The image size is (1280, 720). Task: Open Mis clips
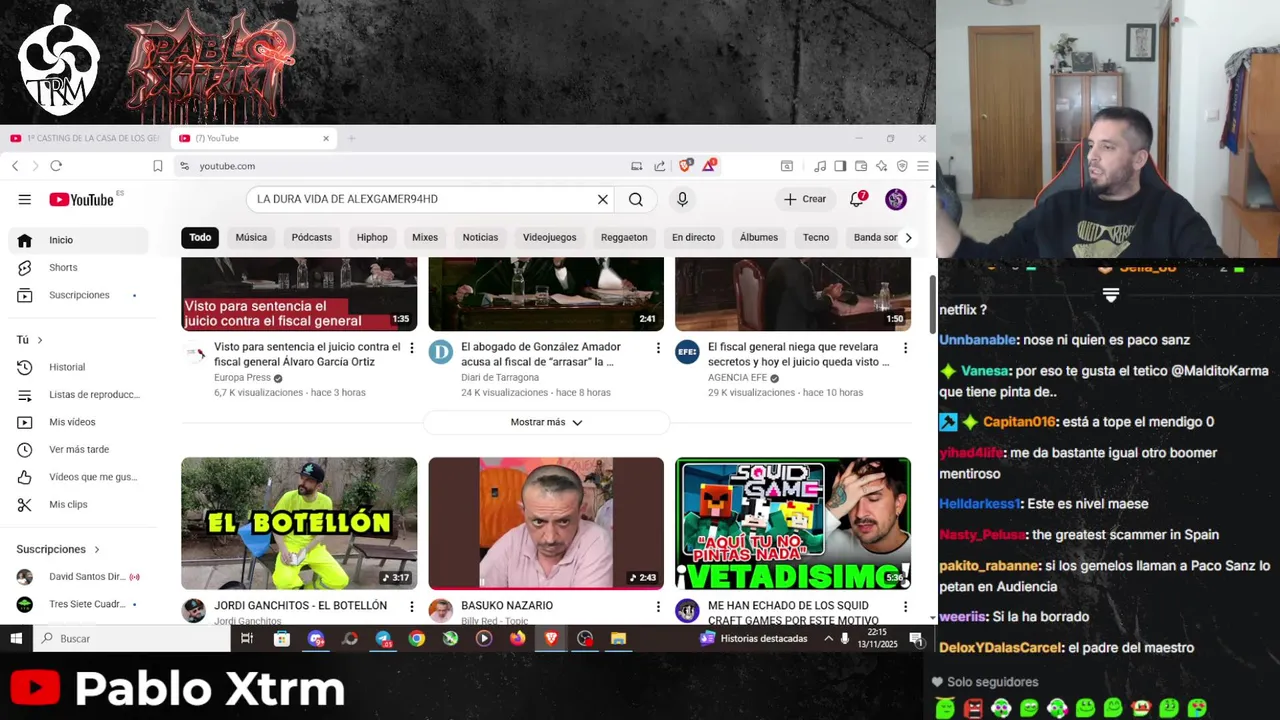79,504
